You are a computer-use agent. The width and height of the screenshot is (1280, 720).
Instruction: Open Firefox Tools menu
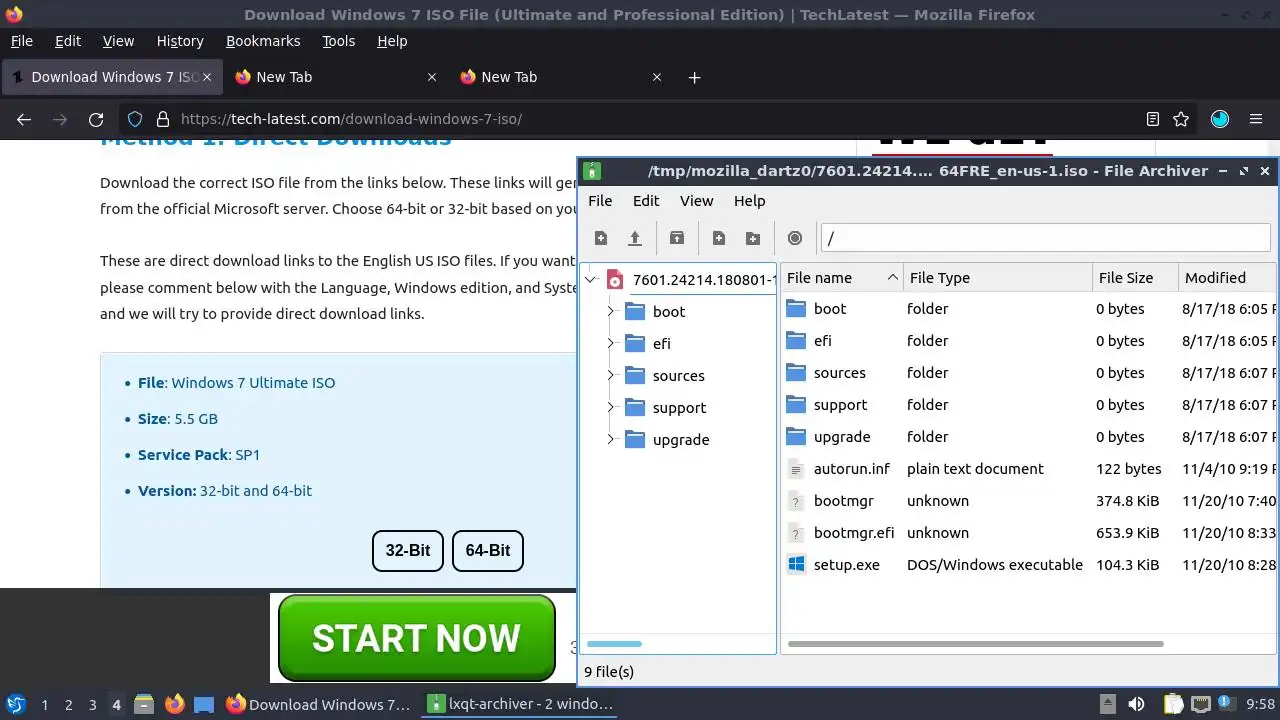(339, 41)
